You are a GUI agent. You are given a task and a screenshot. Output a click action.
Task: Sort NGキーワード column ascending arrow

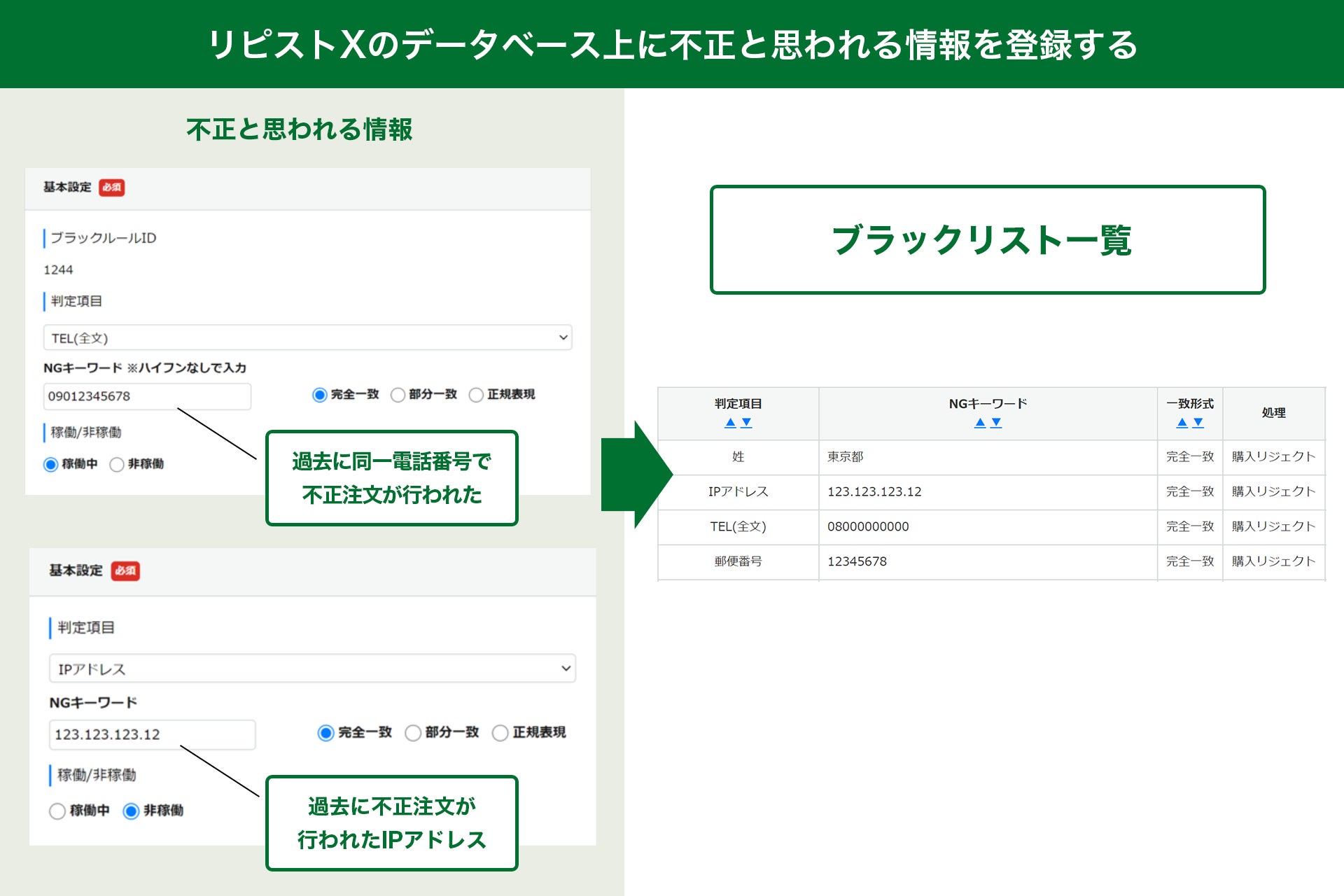(980, 423)
